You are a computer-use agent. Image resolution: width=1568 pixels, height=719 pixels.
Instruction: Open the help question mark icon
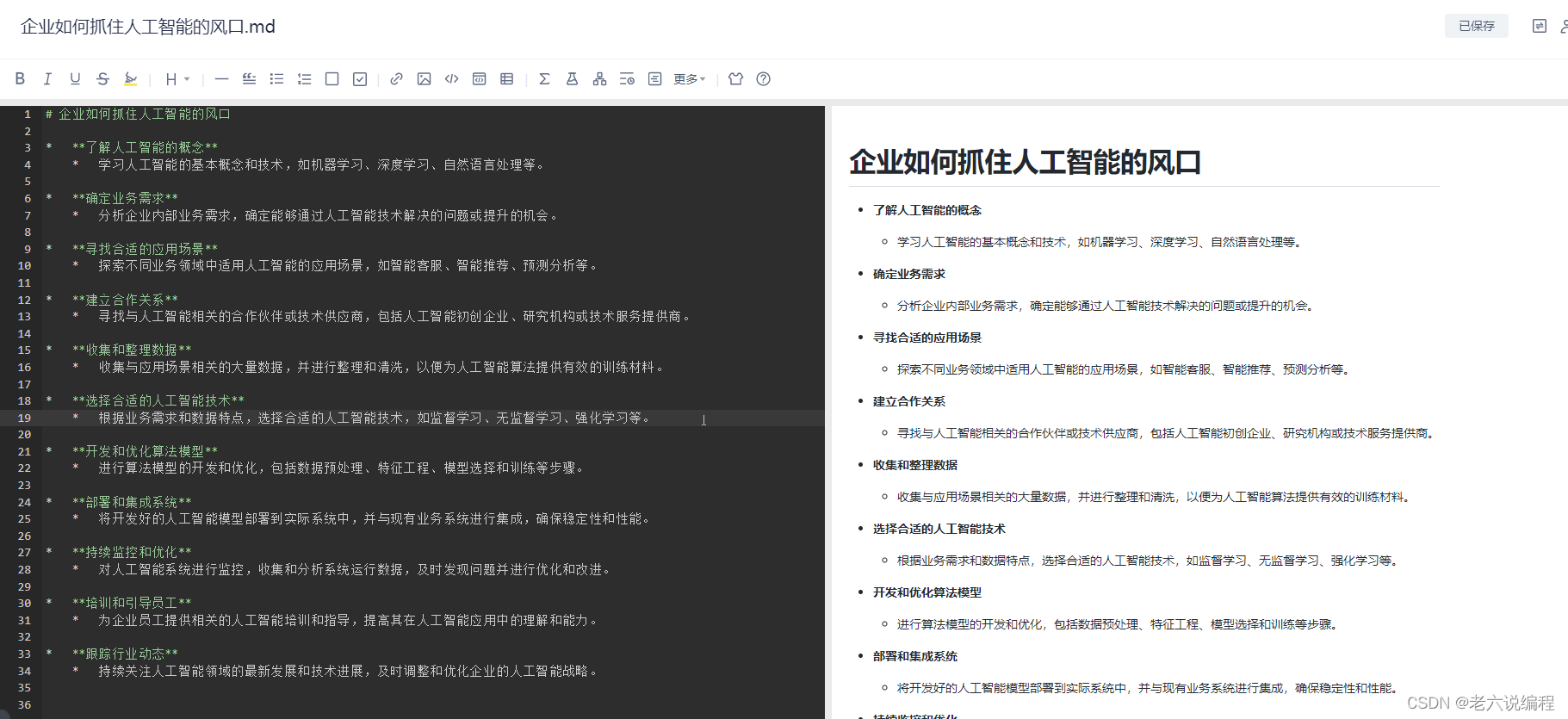pyautogui.click(x=763, y=79)
